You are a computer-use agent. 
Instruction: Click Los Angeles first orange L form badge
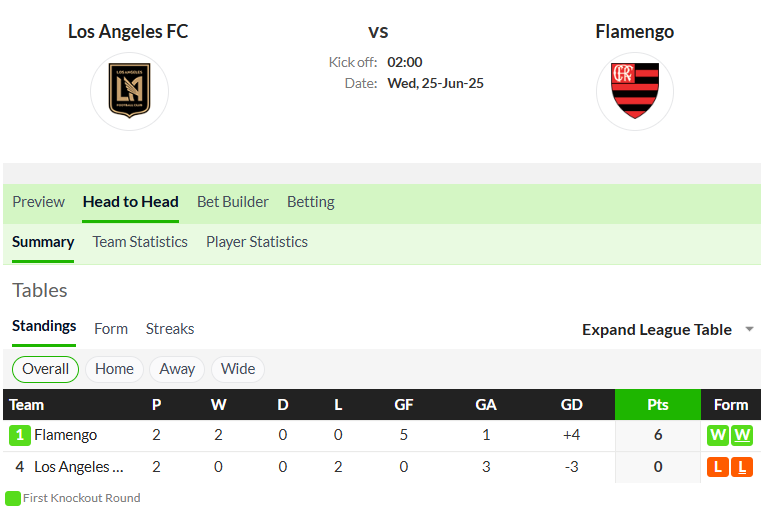pos(718,467)
